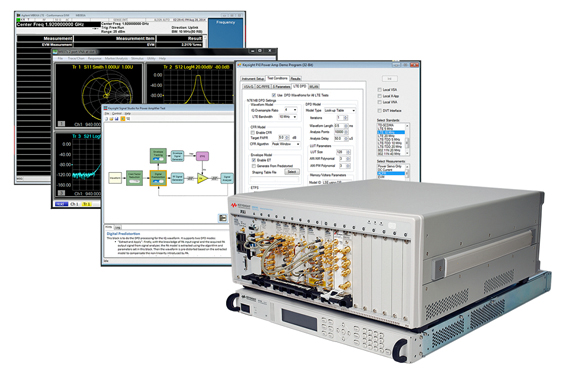Switch to the Instrument Setup tab
This screenshot has width=576, height=384.
click(x=253, y=79)
